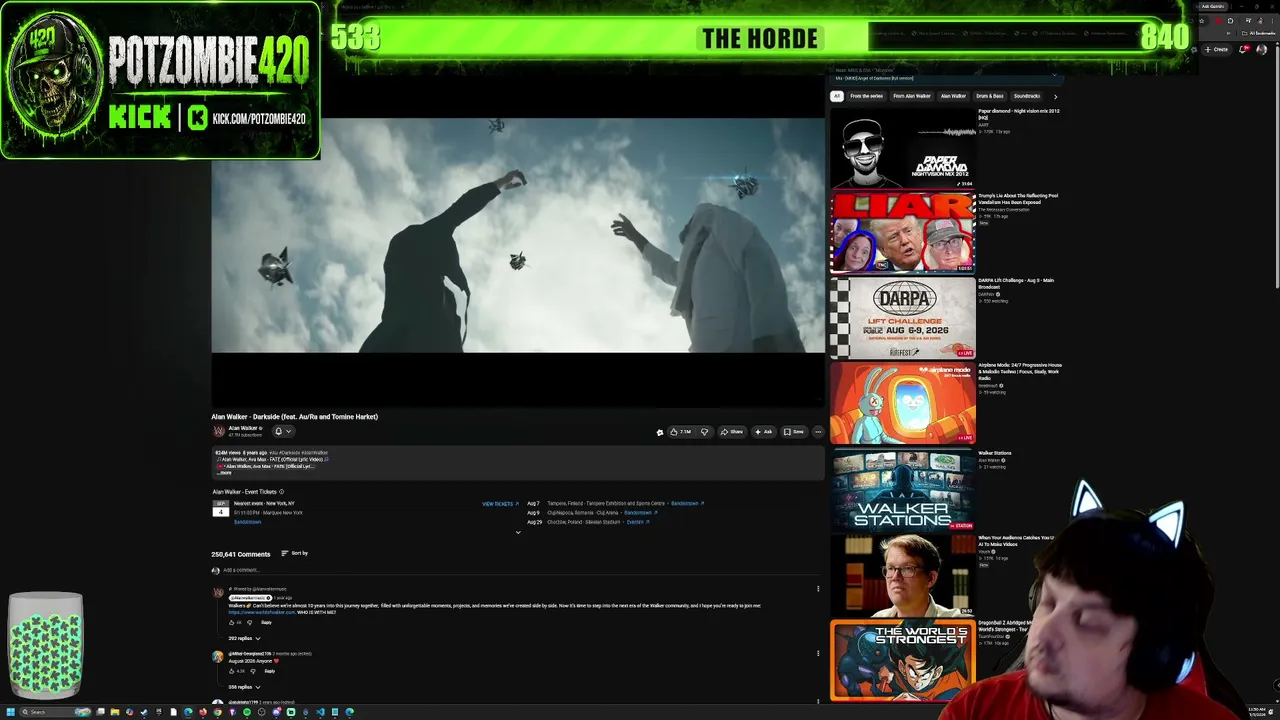This screenshot has height=720, width=1280.
Task: Dislike the pinned Alan Walker comment
Action: [x=249, y=622]
